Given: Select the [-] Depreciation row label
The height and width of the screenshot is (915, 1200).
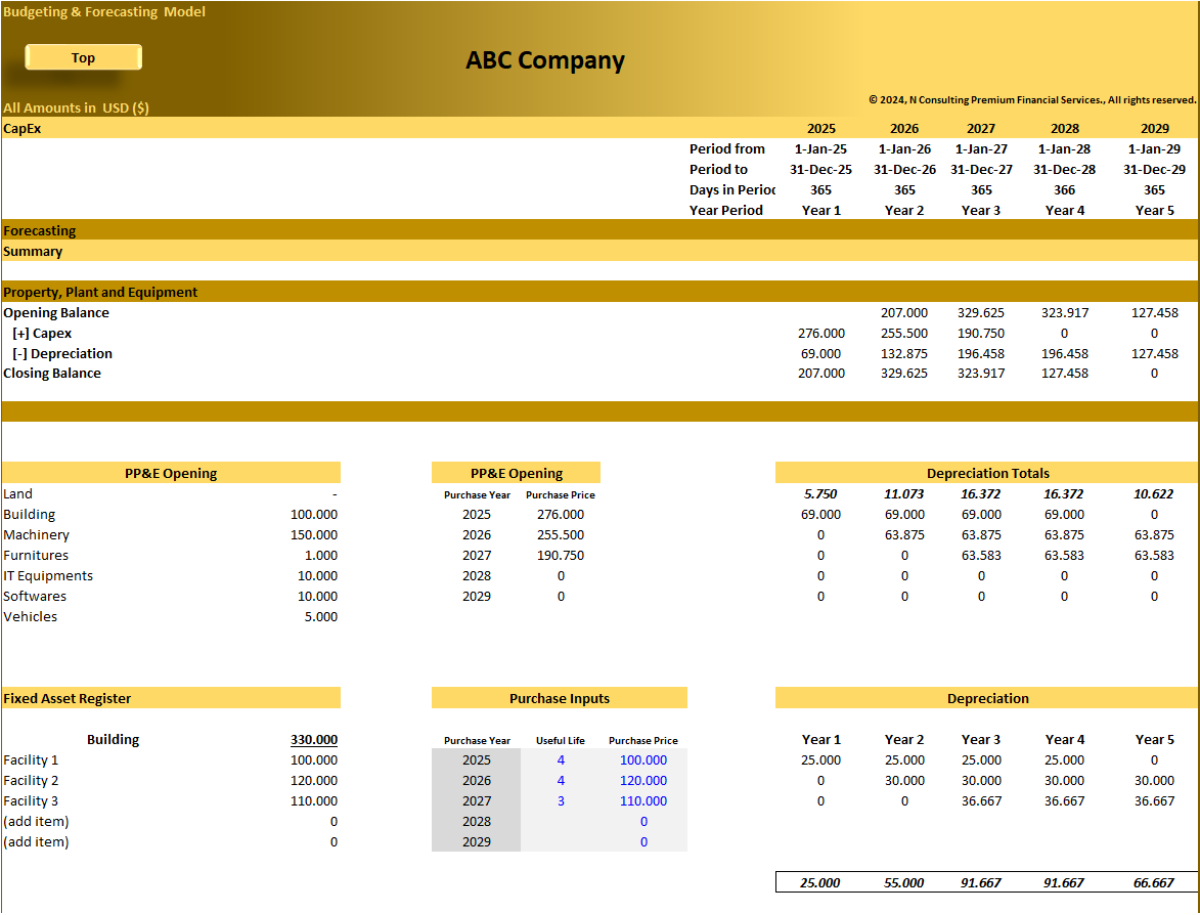Looking at the screenshot, I should click(62, 353).
